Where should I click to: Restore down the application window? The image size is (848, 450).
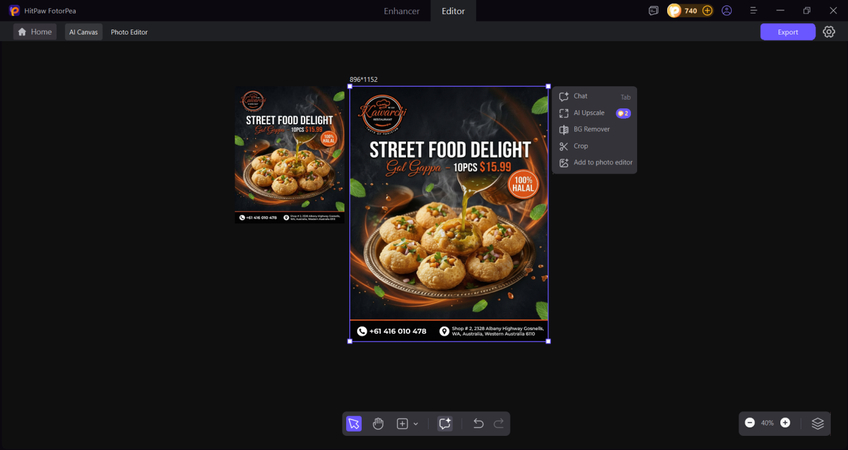pyautogui.click(x=806, y=10)
